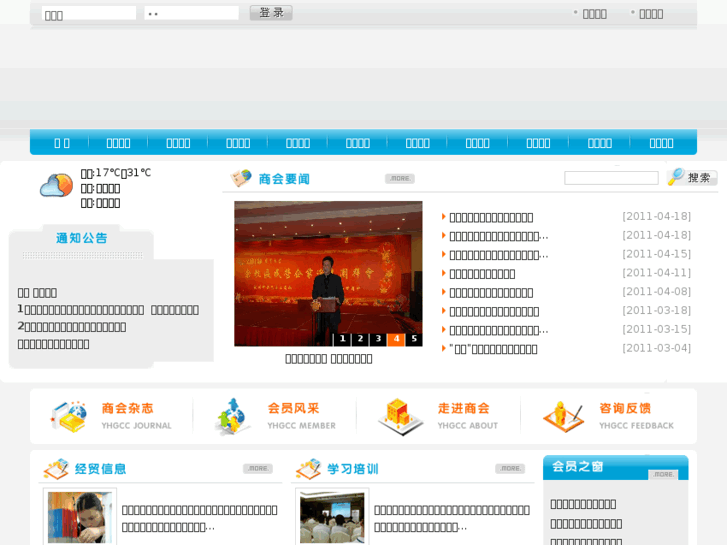Click the 经贸信息 article thumbnail photo
This screenshot has width=727, height=545.
point(80,517)
